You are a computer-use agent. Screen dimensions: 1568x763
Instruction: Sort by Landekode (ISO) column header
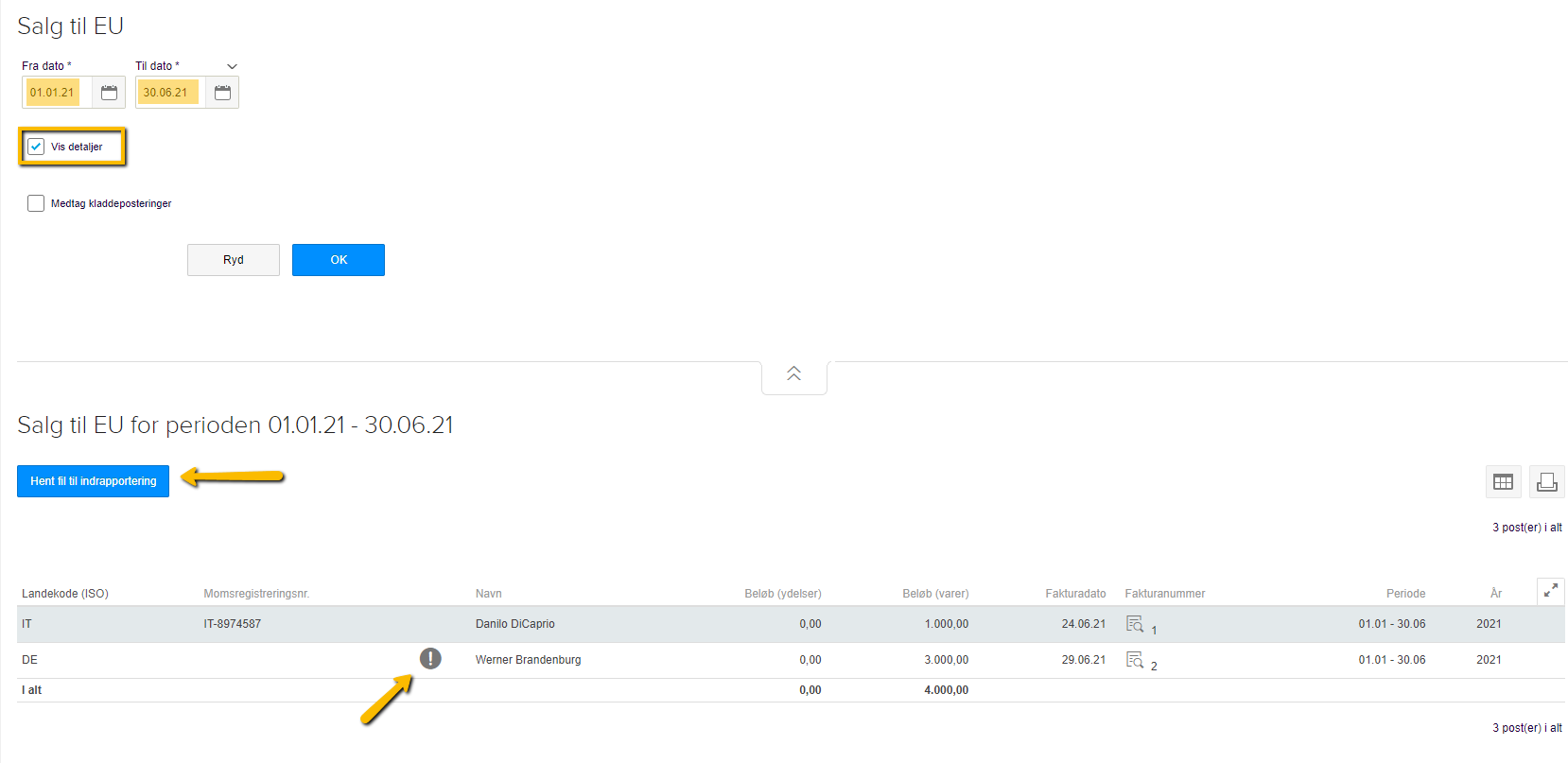pos(65,594)
